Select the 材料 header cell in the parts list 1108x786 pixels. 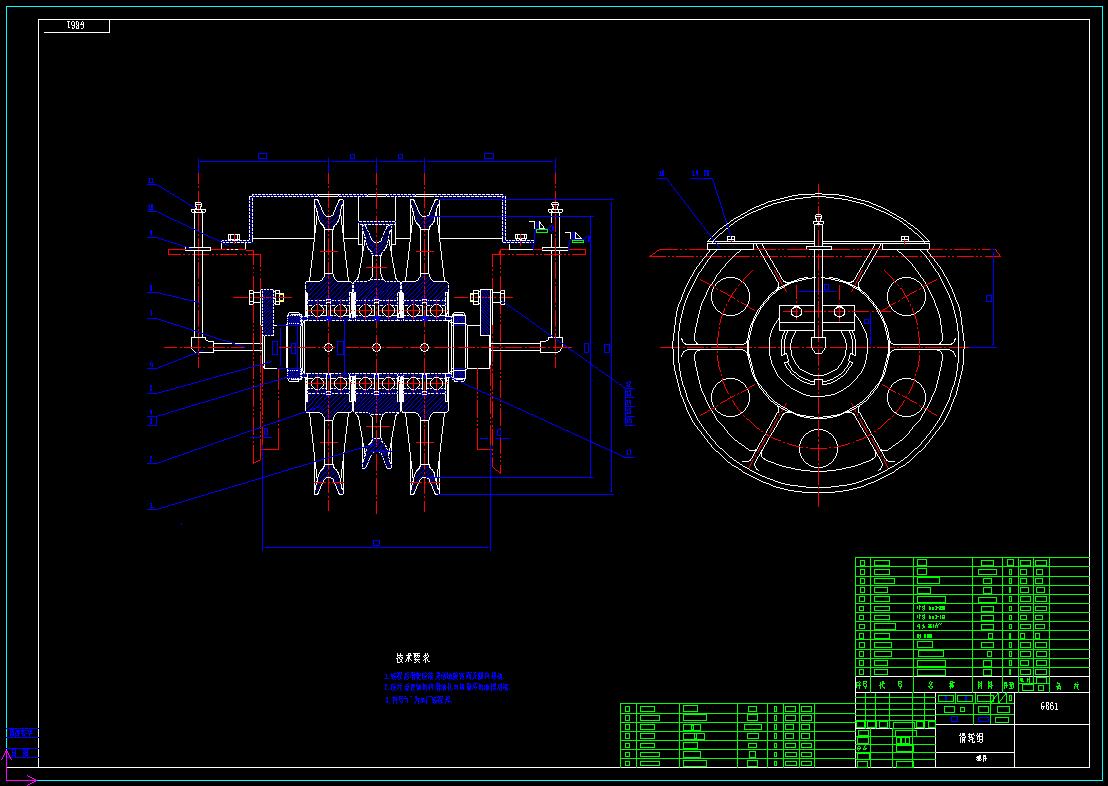coord(986,685)
